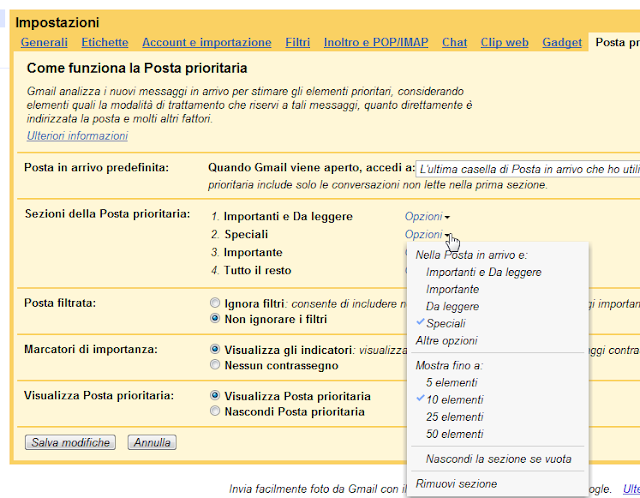Click the '4. Tutto il resto' row
This screenshot has width=640, height=498.
click(251, 270)
